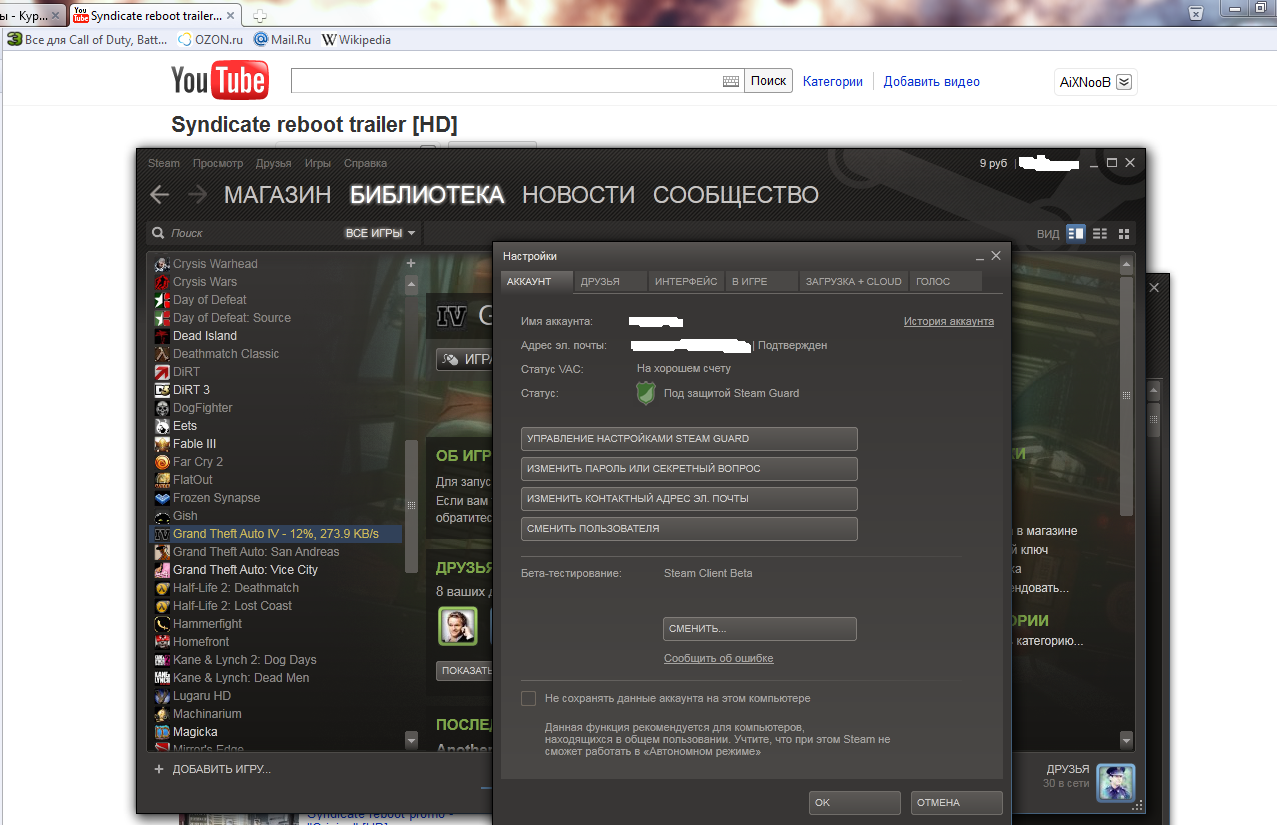Switch Steam library to list view icon
This screenshot has width=1277, height=825.
(x=1100, y=233)
